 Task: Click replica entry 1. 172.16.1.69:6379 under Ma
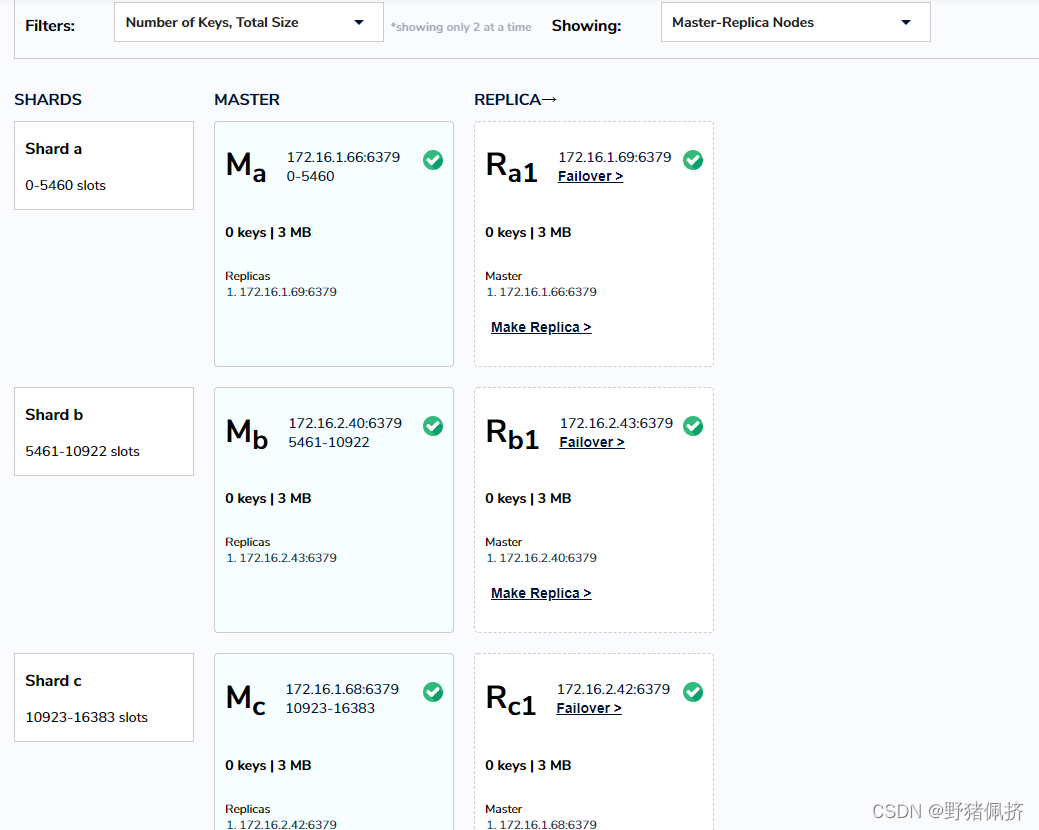pos(281,291)
